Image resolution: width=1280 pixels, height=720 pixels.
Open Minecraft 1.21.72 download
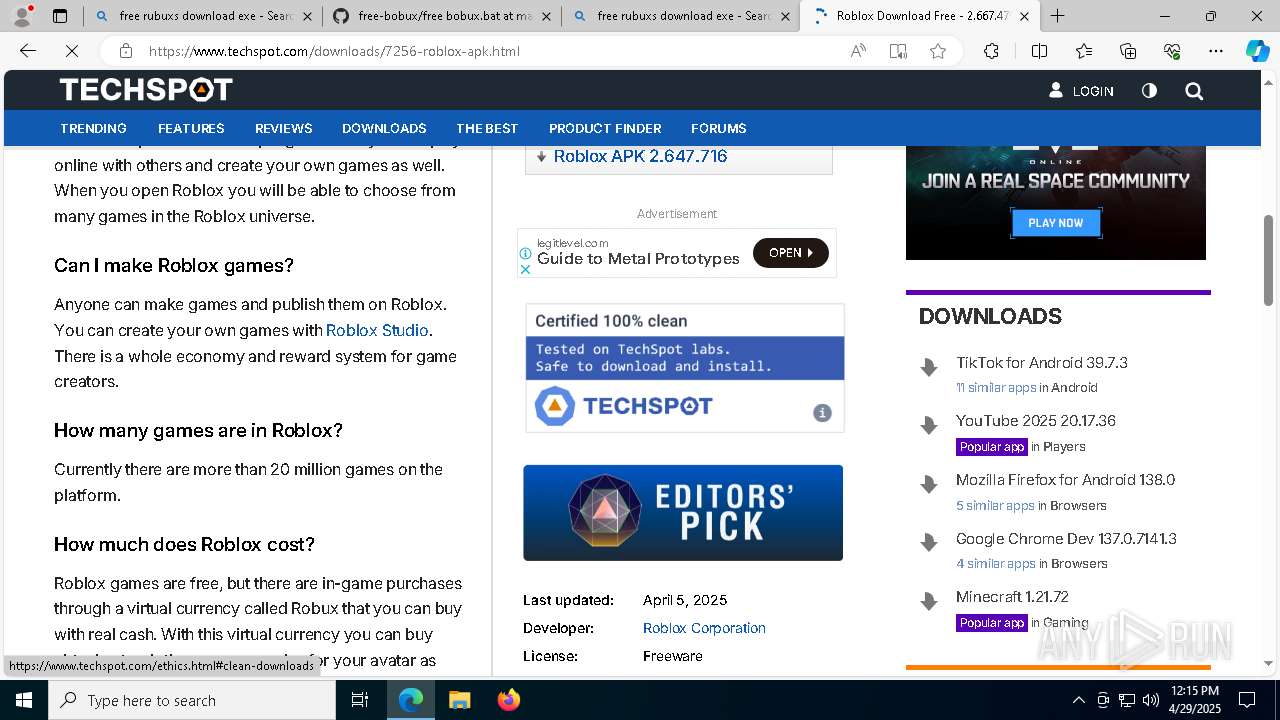point(1012,597)
